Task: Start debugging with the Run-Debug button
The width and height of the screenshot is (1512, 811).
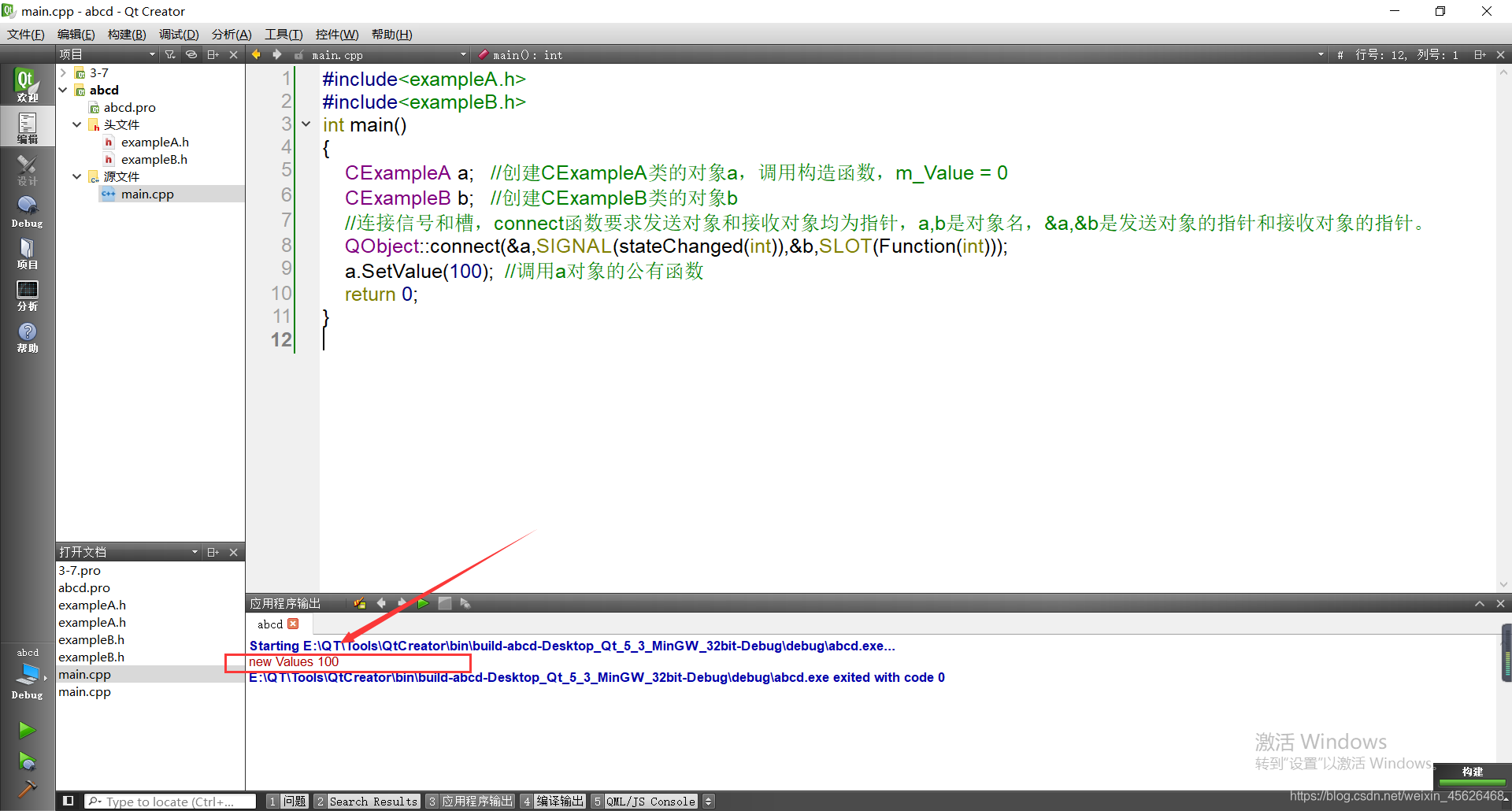Action: coord(27,761)
